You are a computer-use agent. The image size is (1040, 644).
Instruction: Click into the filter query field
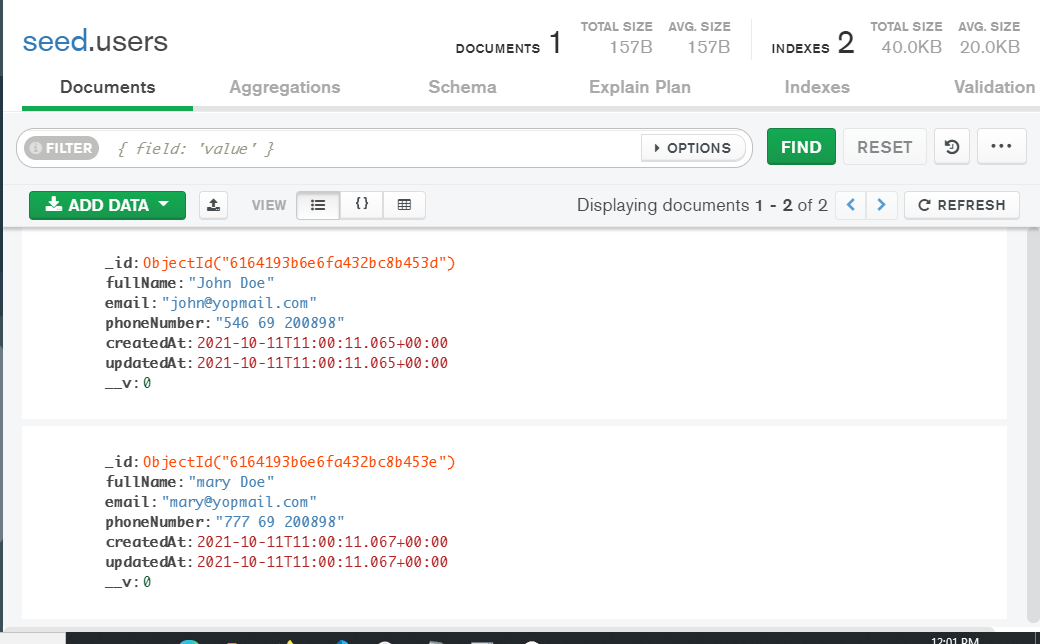coord(370,148)
